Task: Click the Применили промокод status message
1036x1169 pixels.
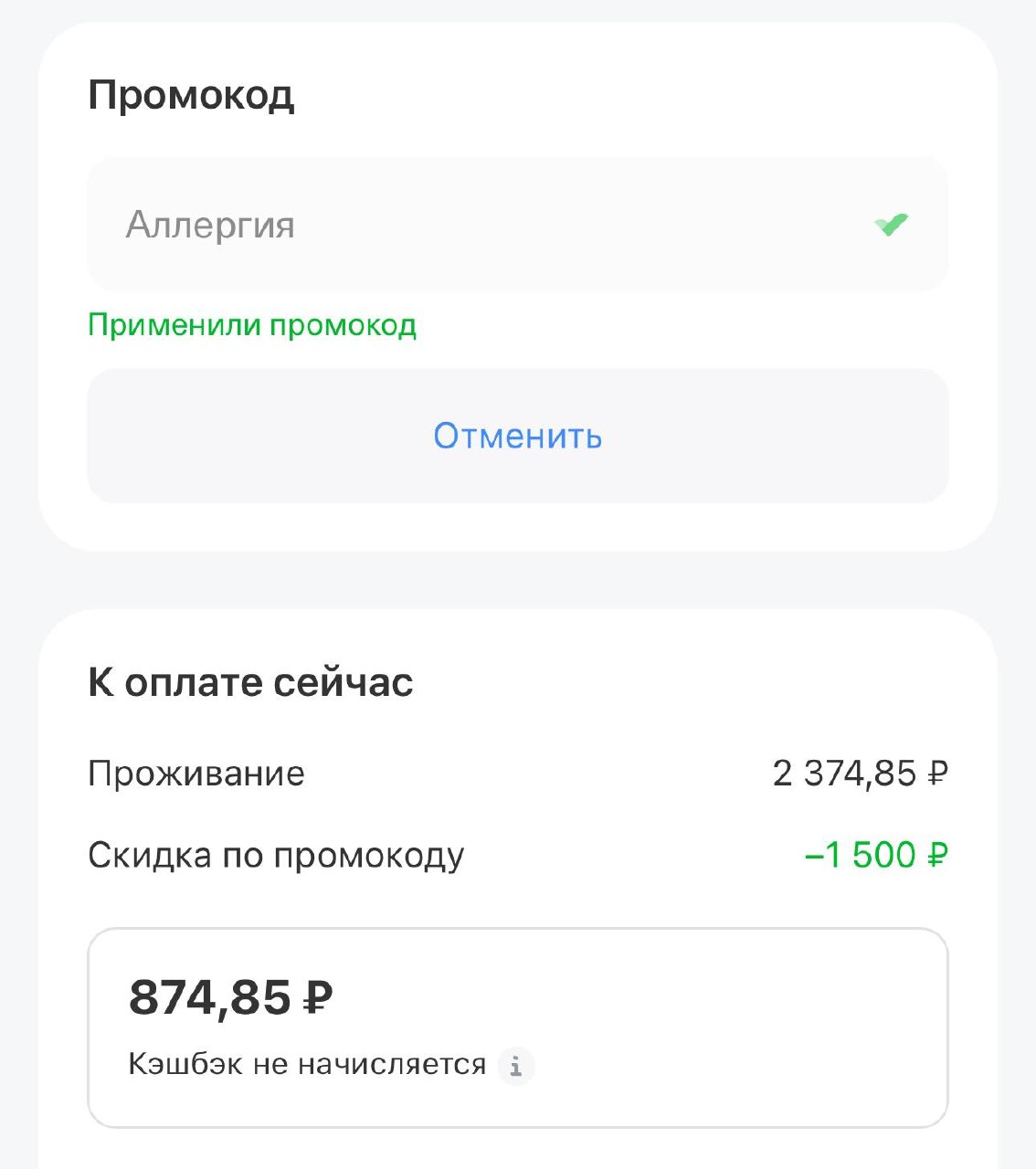Action: pyautogui.click(x=251, y=325)
